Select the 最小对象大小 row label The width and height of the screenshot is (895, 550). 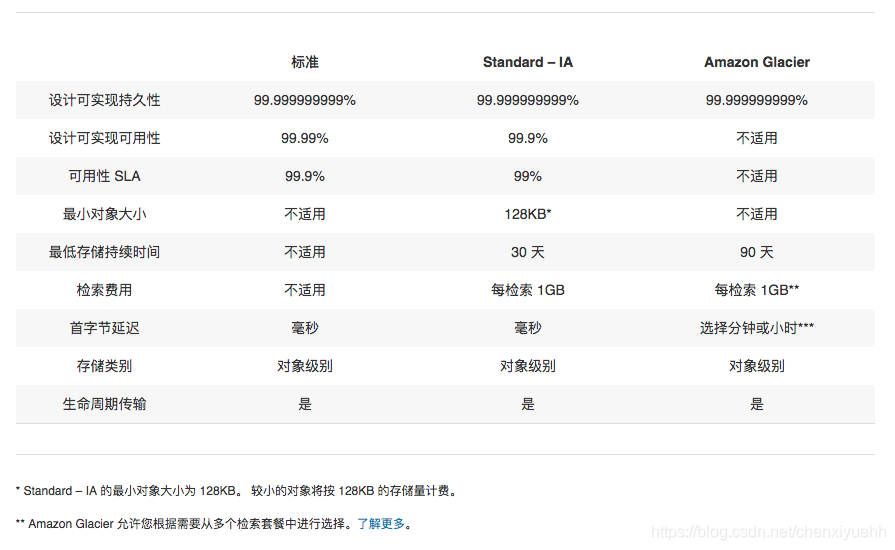(x=104, y=215)
